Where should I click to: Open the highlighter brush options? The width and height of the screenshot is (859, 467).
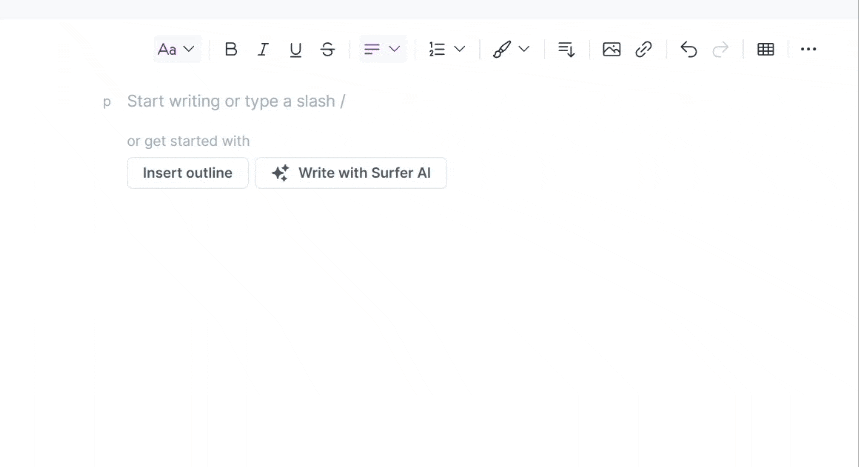pyautogui.click(x=502, y=49)
